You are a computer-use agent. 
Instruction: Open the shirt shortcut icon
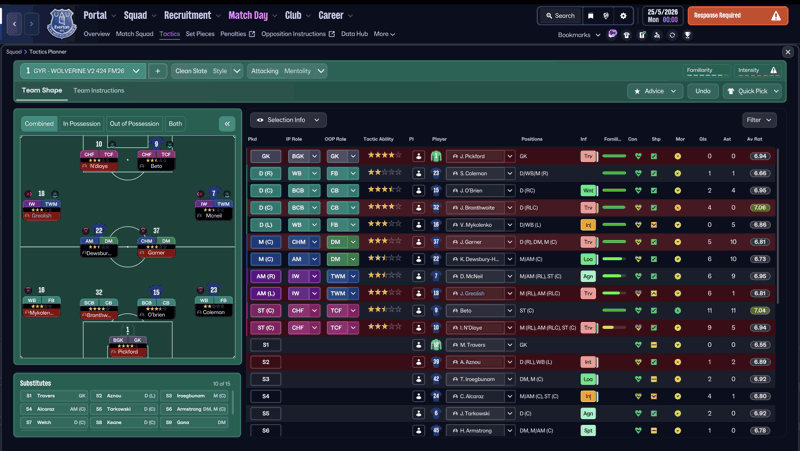click(x=627, y=35)
